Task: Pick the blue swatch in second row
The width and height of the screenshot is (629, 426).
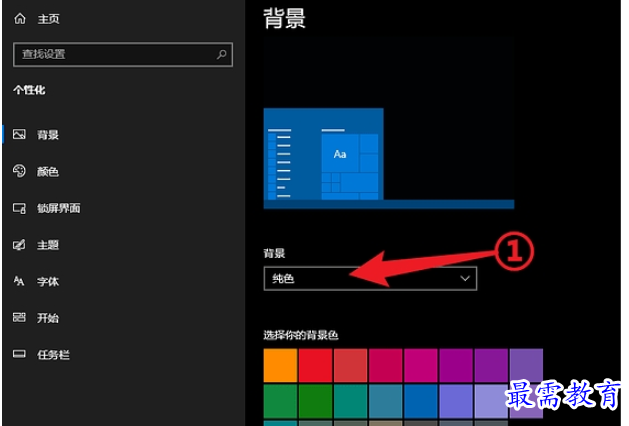Action: (x=421, y=401)
